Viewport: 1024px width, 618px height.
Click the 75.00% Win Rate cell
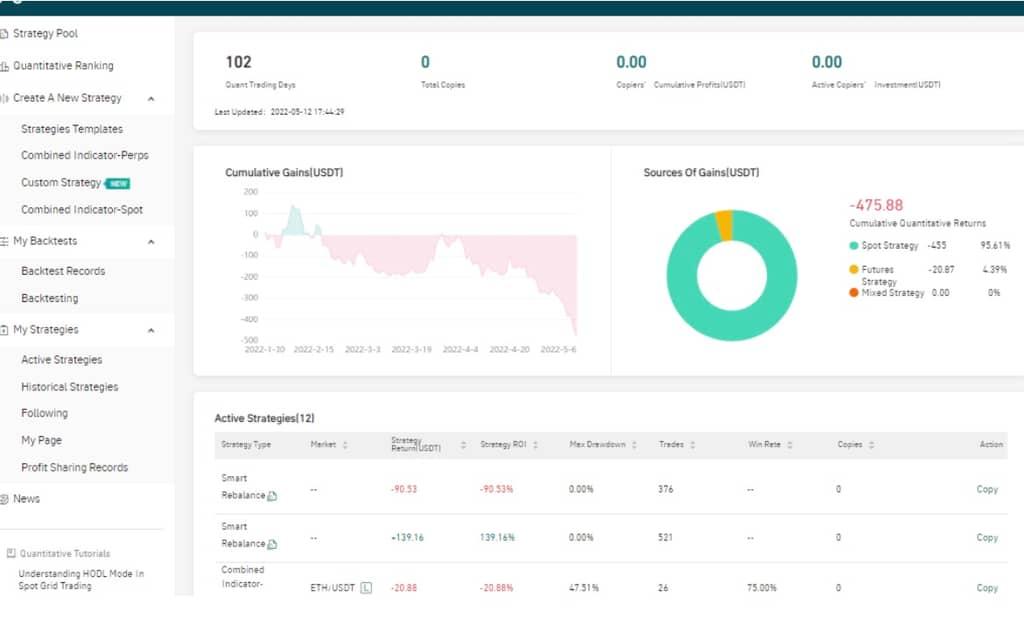point(761,588)
